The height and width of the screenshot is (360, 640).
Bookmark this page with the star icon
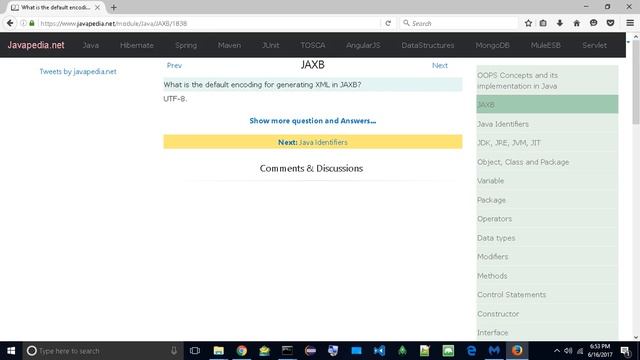coord(528,23)
